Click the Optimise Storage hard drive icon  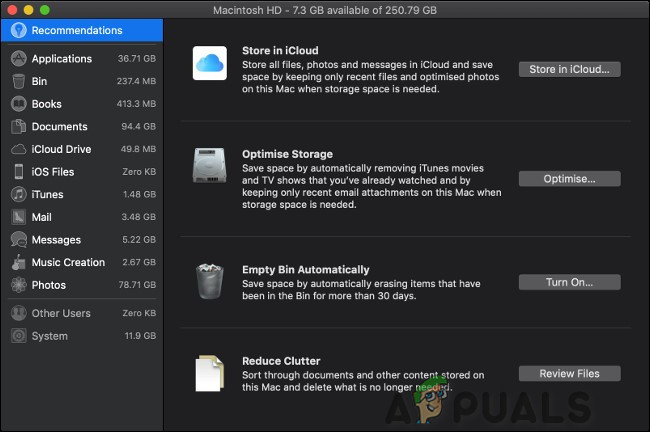coord(209,167)
